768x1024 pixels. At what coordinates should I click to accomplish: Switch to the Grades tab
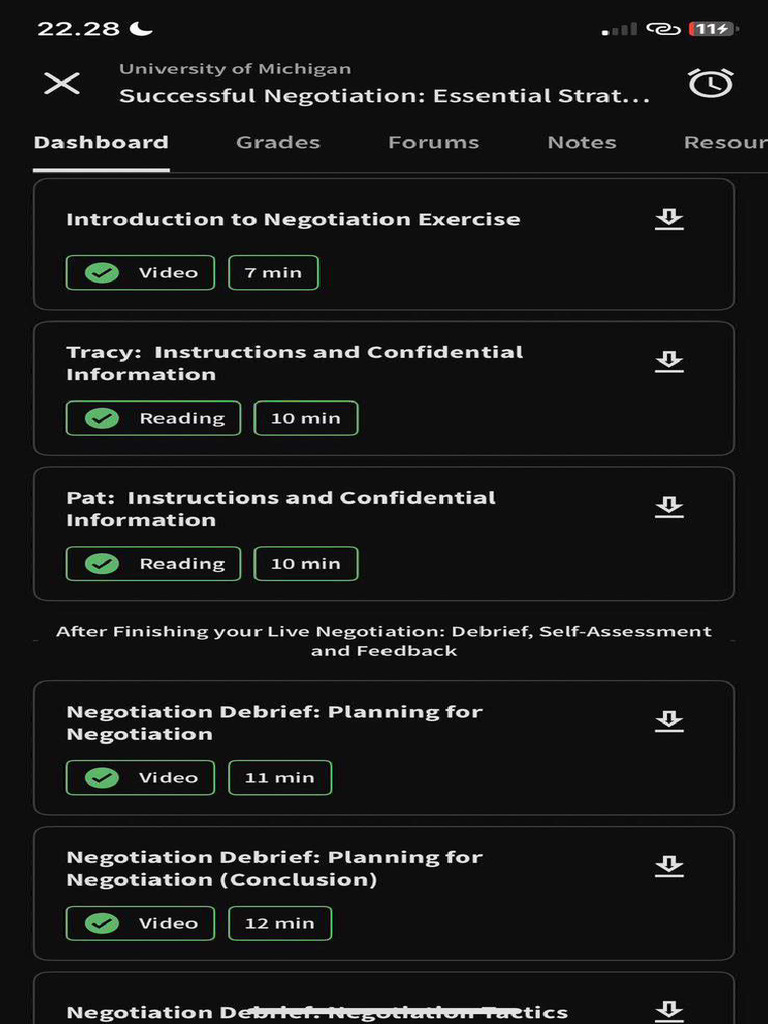click(278, 142)
